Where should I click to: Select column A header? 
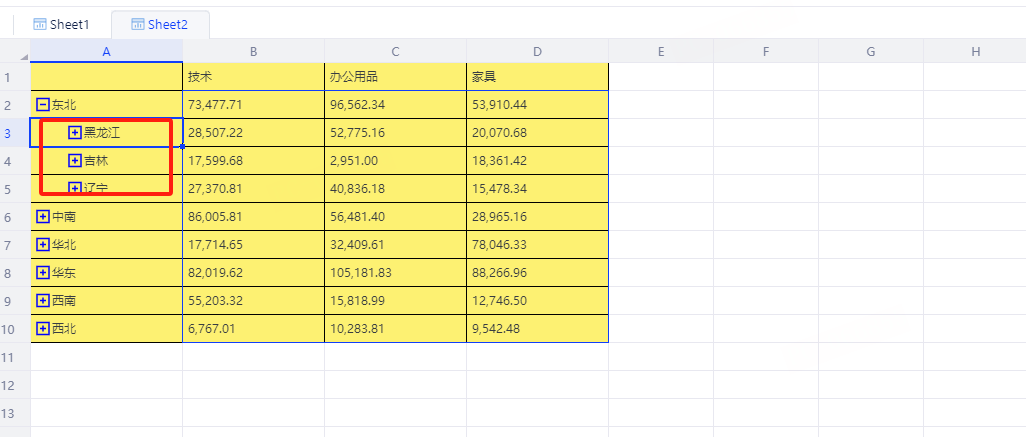pos(106,51)
